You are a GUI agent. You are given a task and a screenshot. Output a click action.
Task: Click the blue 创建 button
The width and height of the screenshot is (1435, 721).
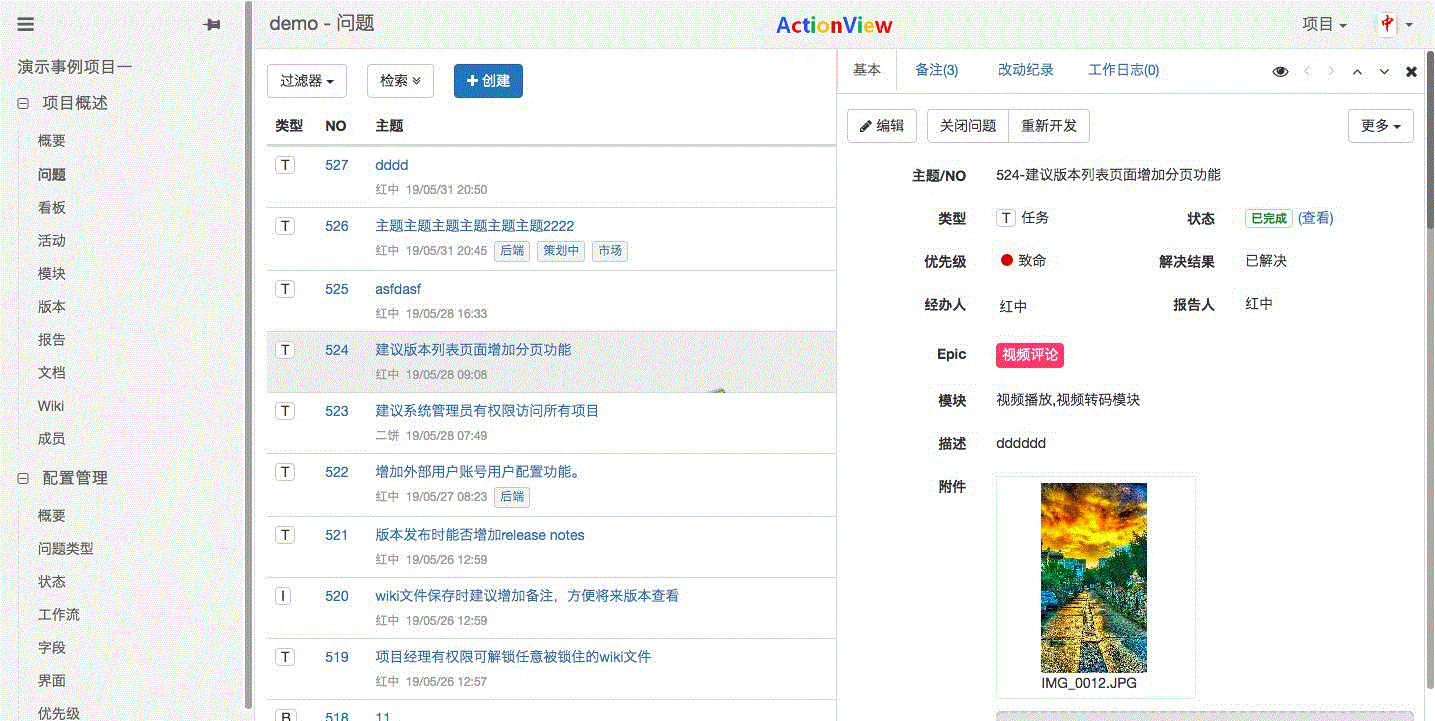click(488, 81)
